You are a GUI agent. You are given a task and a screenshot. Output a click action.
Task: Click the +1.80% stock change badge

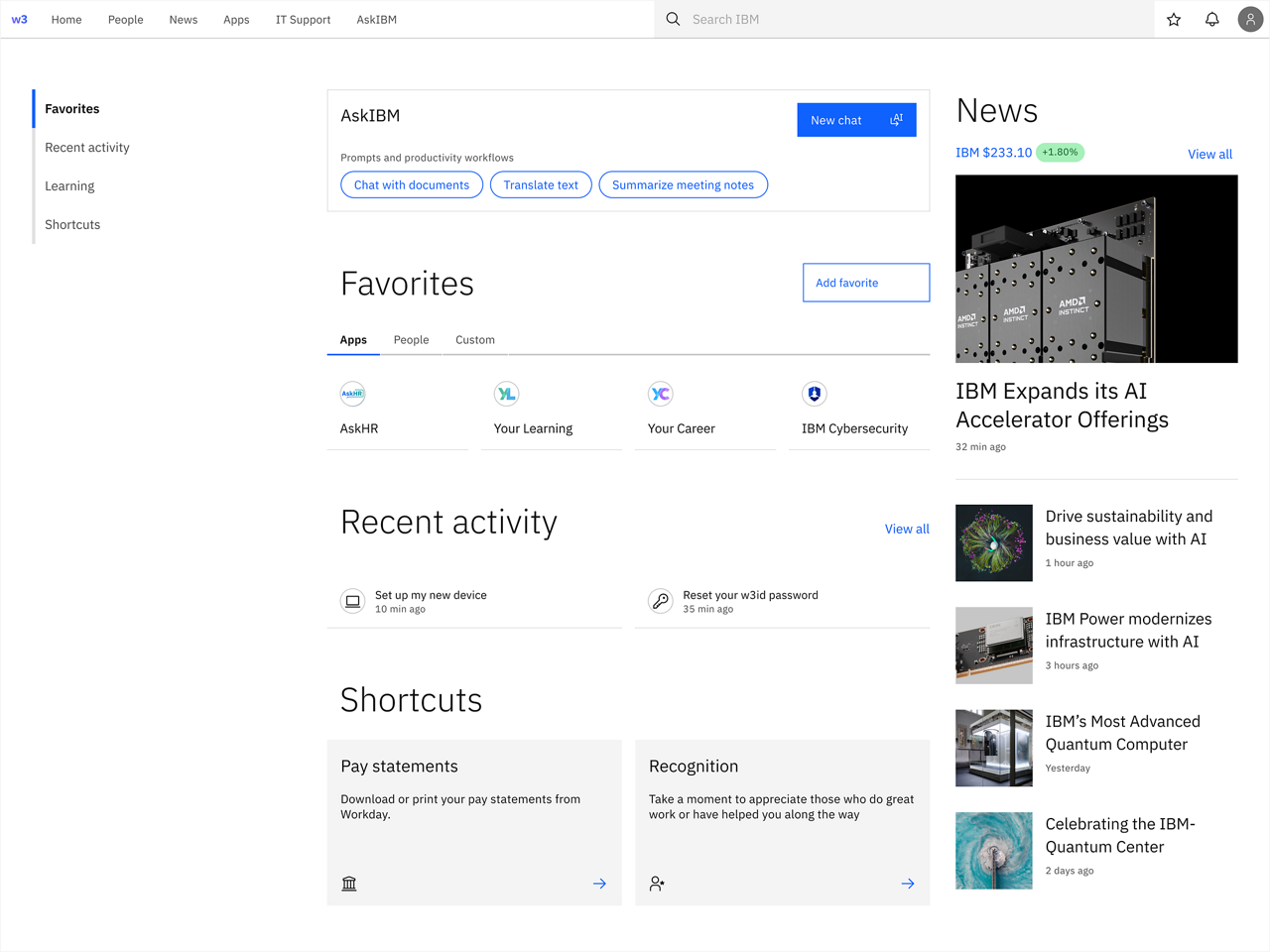[1060, 153]
